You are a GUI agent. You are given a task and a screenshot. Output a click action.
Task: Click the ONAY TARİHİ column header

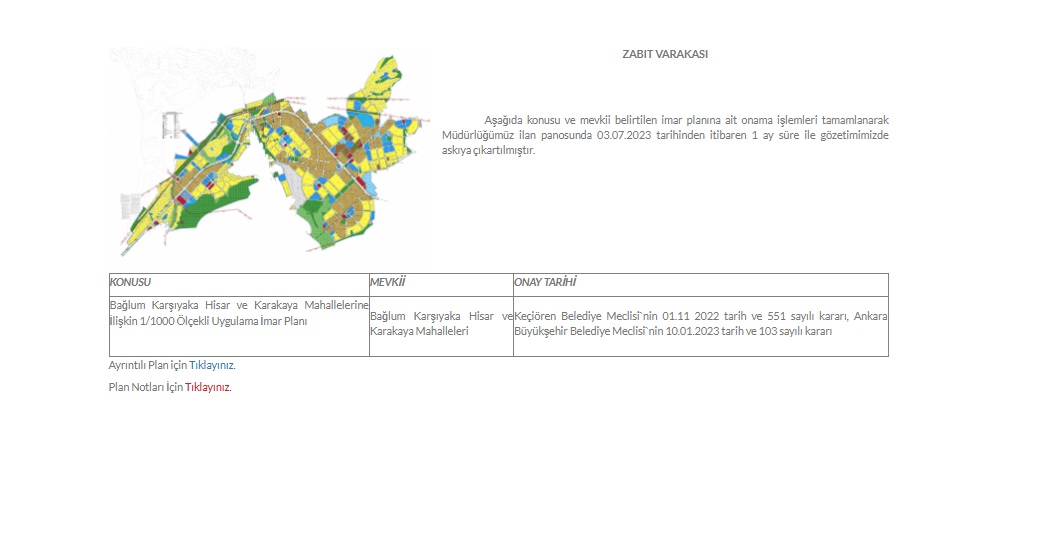pos(700,285)
